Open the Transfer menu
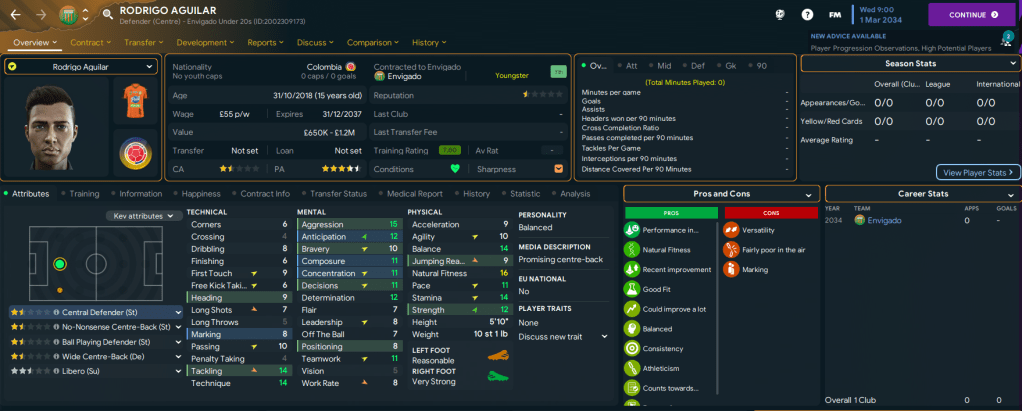The width and height of the screenshot is (1022, 411). click(x=144, y=43)
